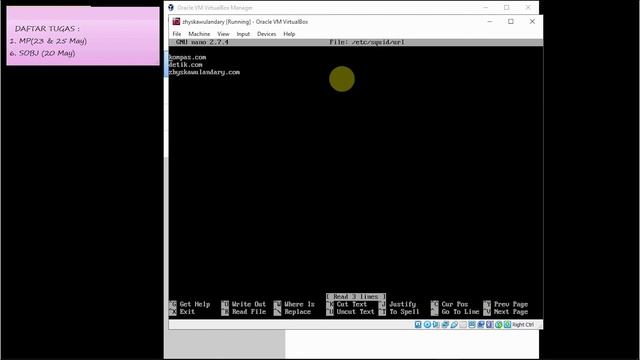Open the Input menu

pyautogui.click(x=243, y=34)
